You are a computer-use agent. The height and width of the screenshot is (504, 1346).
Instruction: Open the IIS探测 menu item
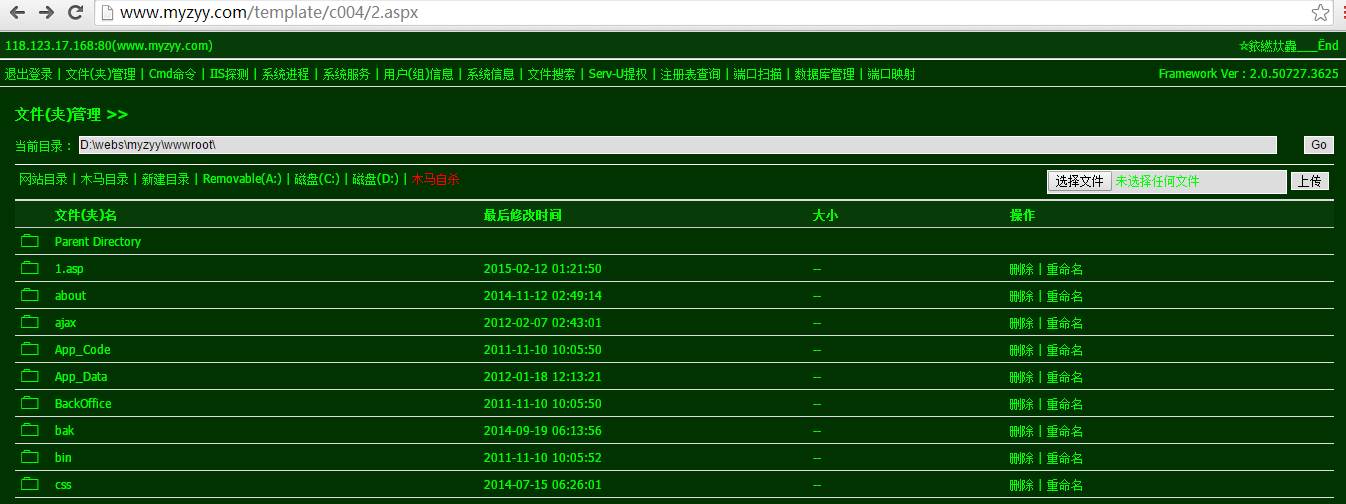click(x=229, y=74)
